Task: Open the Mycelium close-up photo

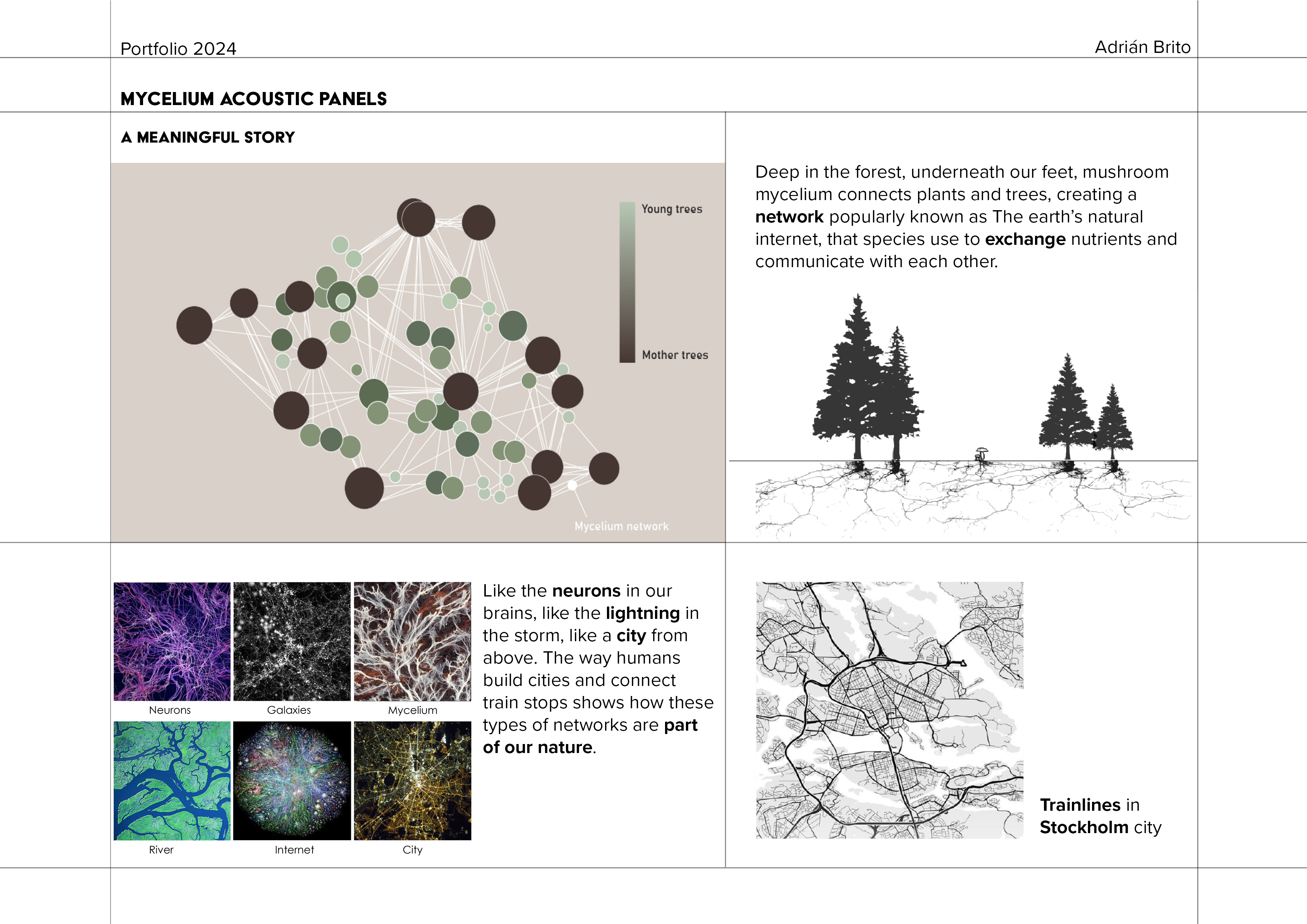Action: [413, 641]
